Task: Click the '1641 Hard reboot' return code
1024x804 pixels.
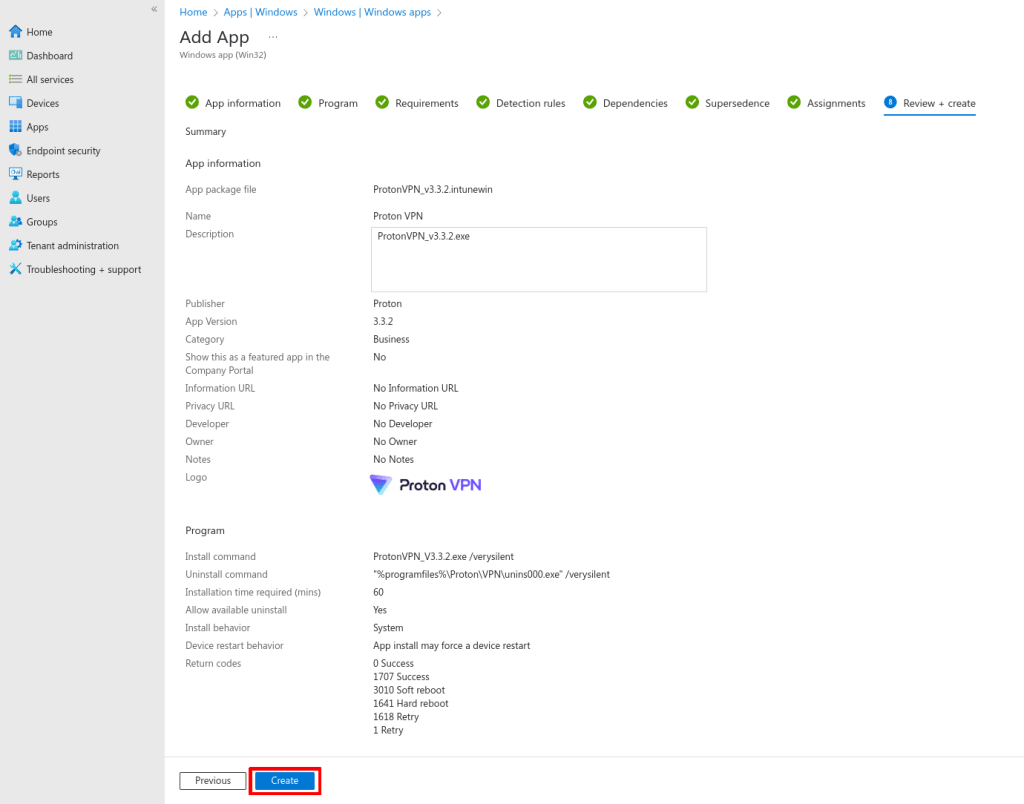Action: pyautogui.click(x=411, y=703)
